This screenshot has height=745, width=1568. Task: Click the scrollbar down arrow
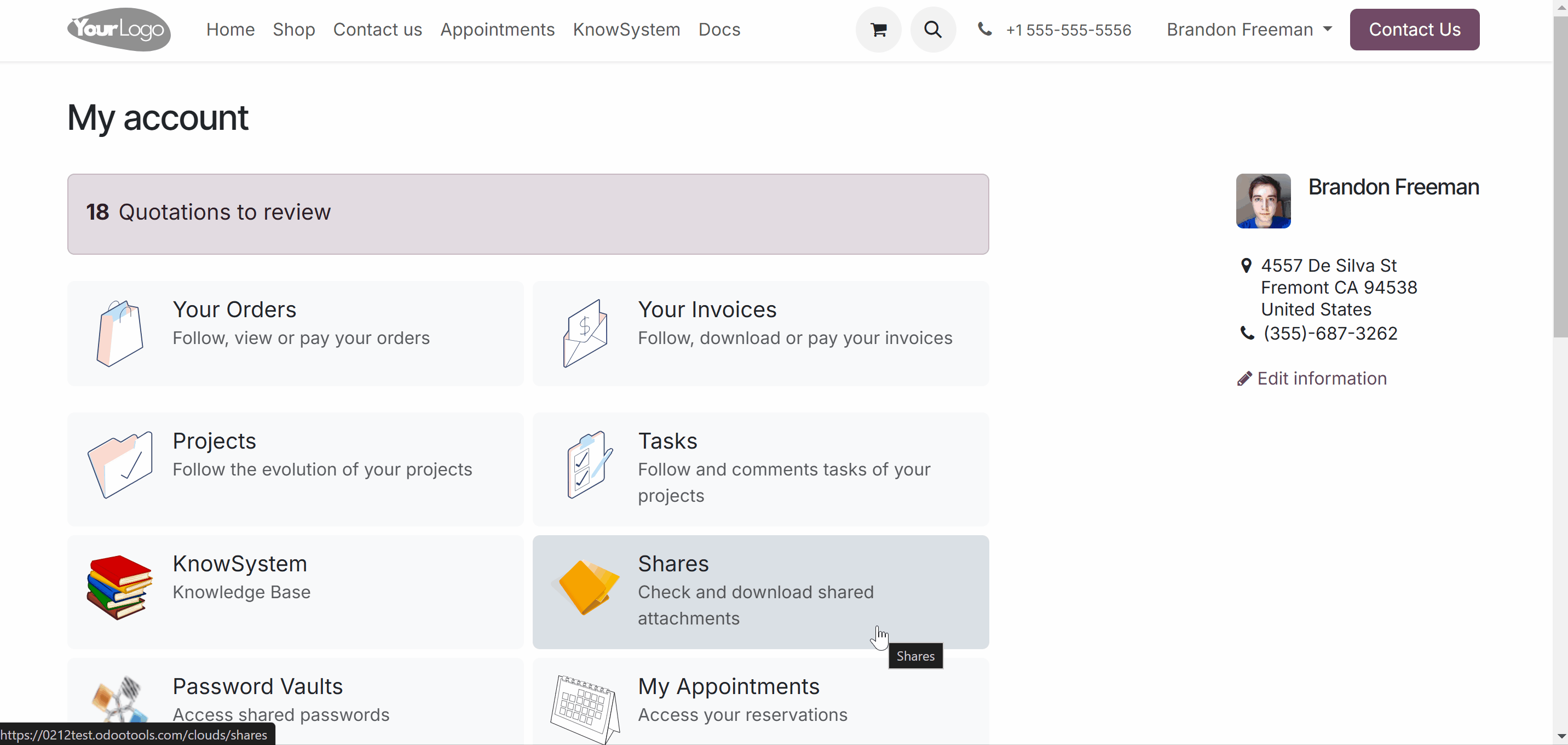tap(1560, 736)
